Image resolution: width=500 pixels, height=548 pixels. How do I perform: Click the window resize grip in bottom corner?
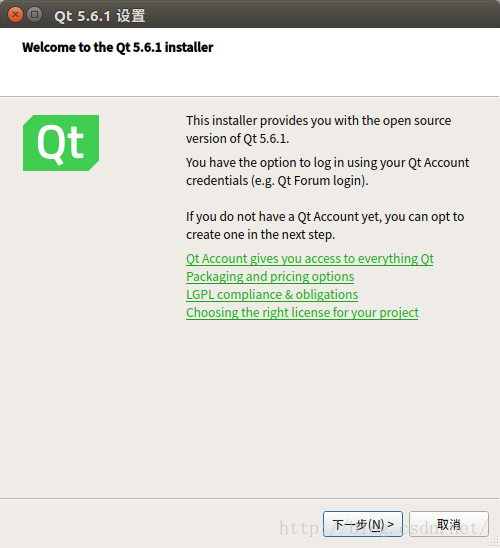[x=494, y=542]
